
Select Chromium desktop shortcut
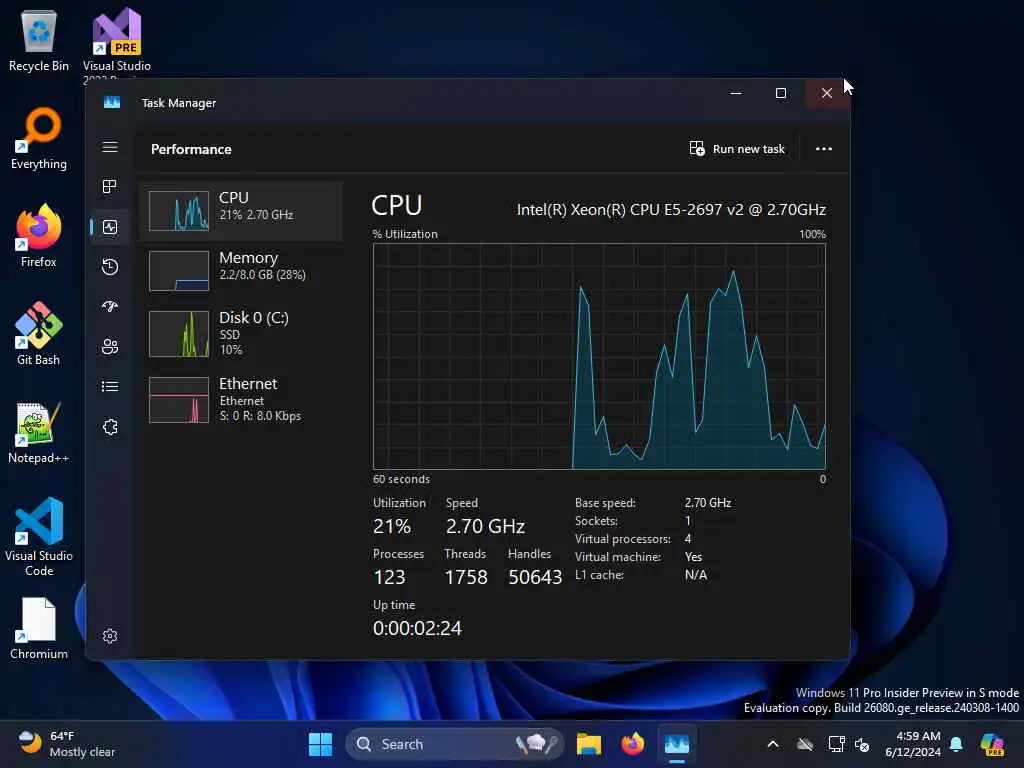pos(39,628)
